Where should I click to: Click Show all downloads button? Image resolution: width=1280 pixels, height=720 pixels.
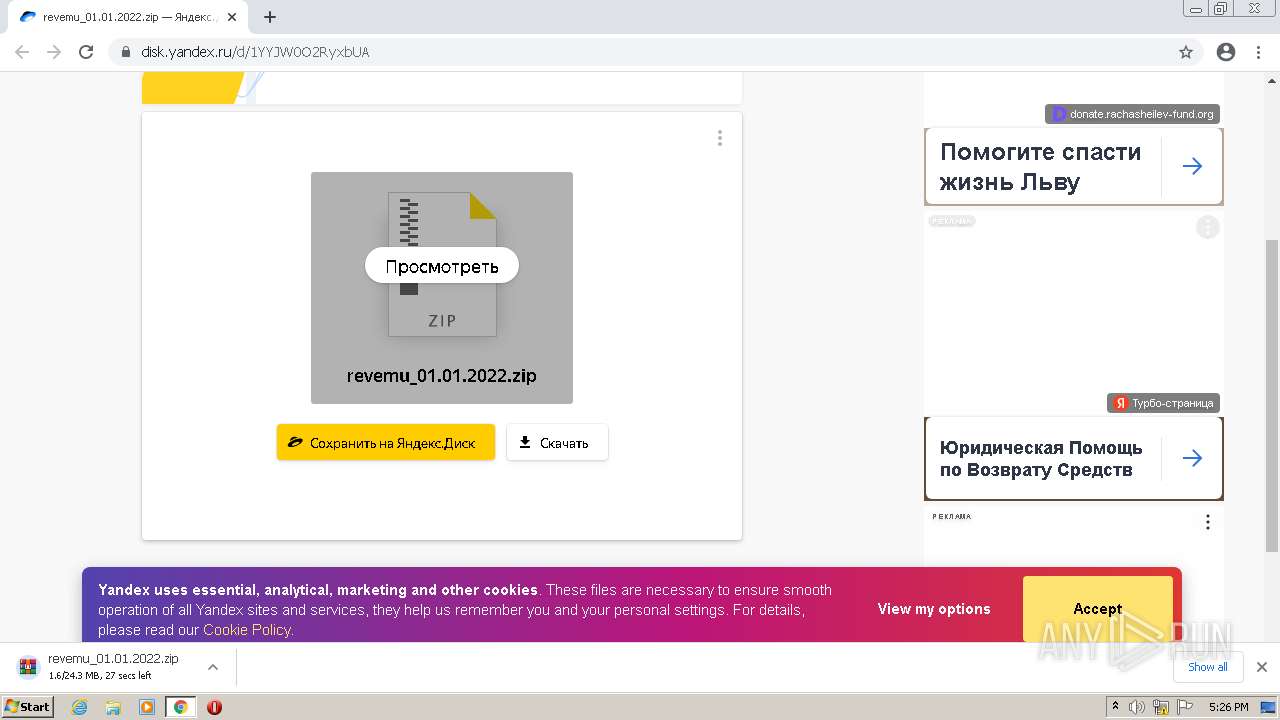point(1208,667)
